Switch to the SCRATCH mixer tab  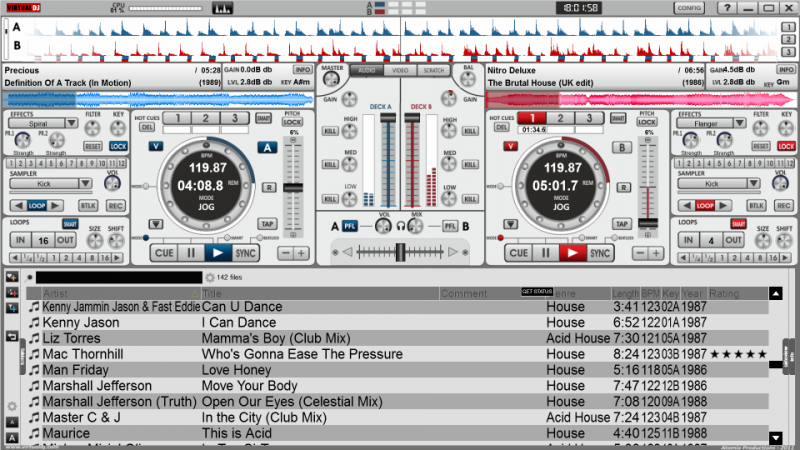(x=434, y=70)
